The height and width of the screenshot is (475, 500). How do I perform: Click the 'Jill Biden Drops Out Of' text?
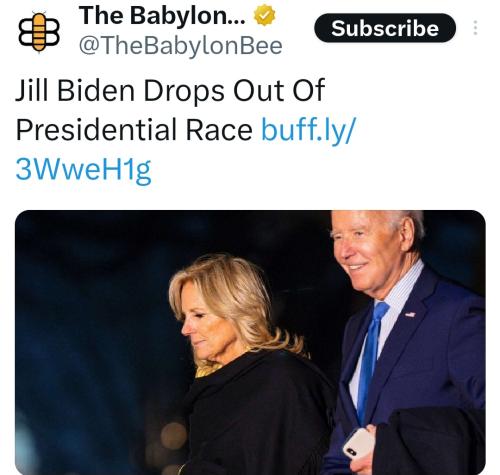tap(170, 90)
